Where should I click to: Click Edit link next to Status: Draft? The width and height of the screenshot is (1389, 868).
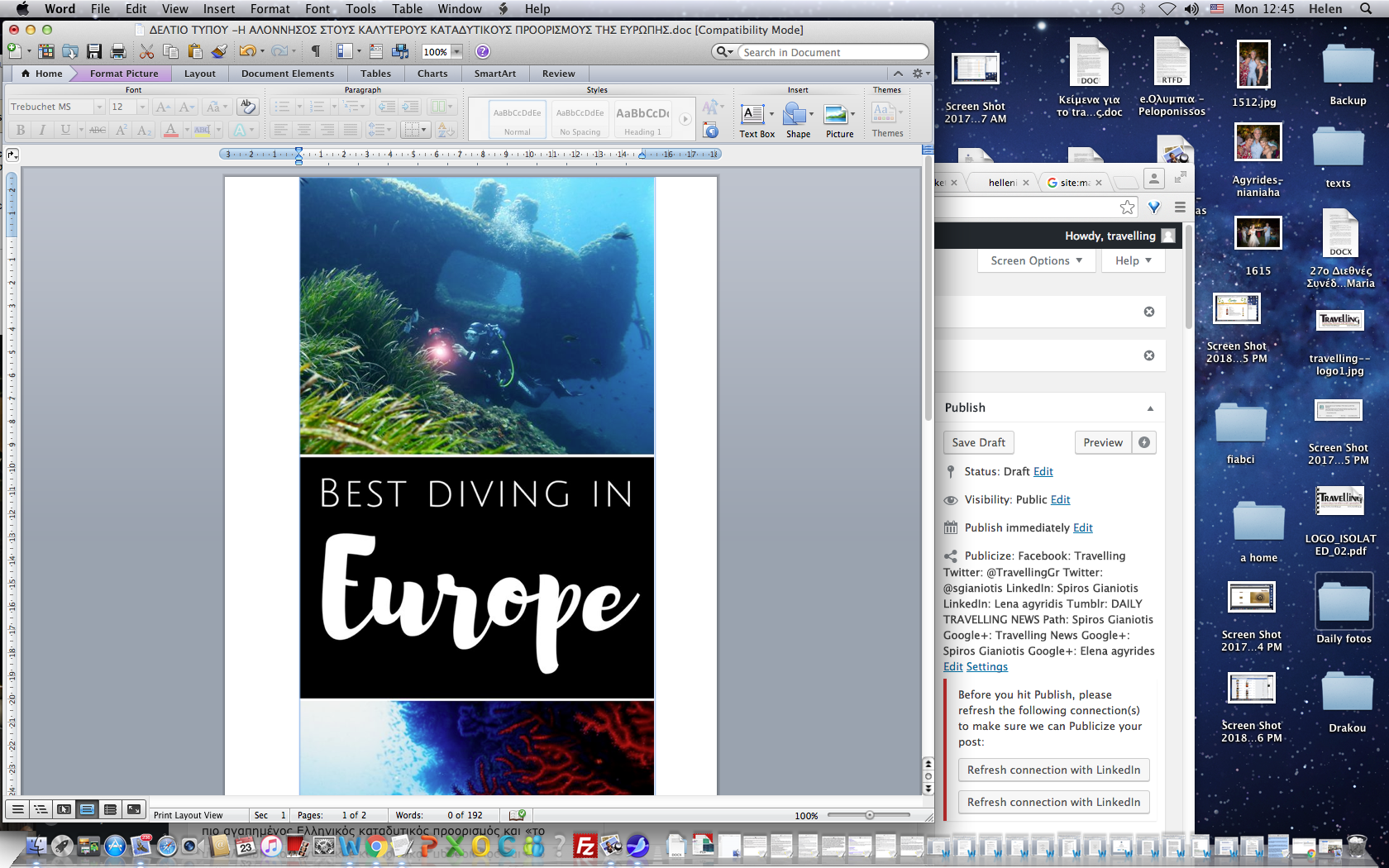click(x=1043, y=471)
